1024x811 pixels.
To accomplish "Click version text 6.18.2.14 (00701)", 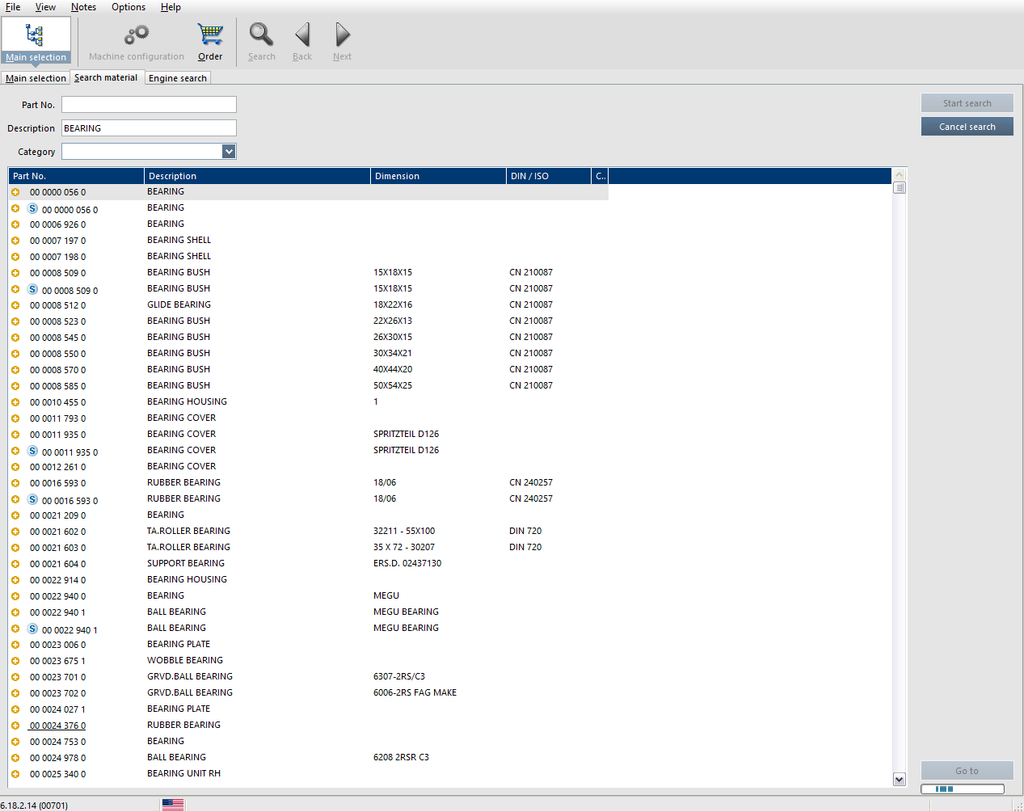I will coord(34,805).
